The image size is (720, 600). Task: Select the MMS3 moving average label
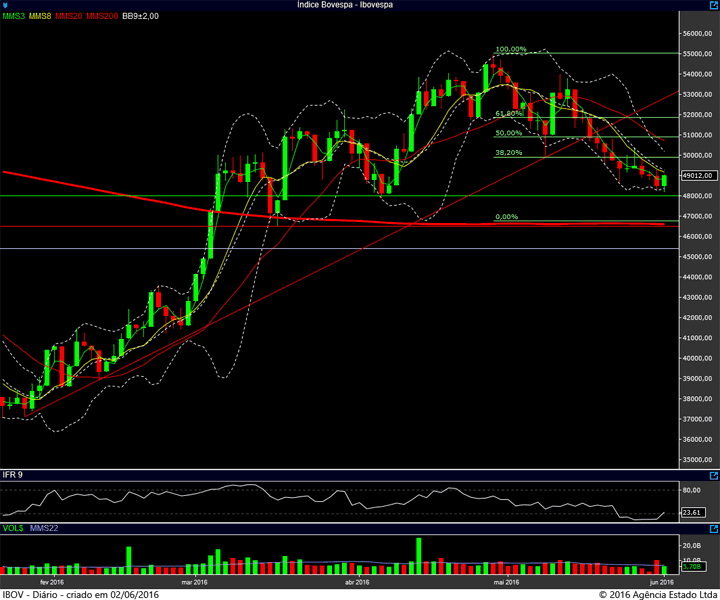point(13,16)
